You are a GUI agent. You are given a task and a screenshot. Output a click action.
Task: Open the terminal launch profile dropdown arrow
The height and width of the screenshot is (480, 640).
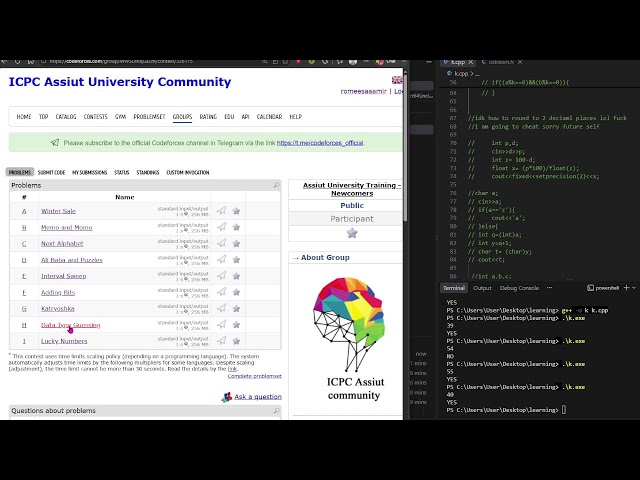(x=634, y=288)
